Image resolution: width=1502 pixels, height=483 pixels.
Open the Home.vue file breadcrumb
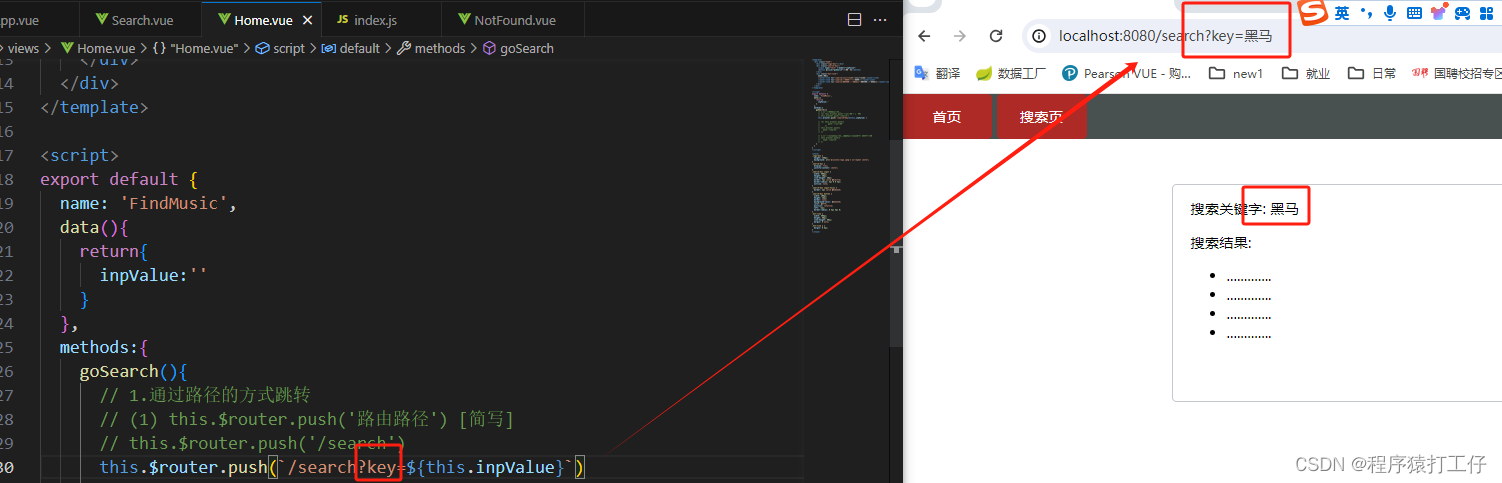click(x=97, y=48)
